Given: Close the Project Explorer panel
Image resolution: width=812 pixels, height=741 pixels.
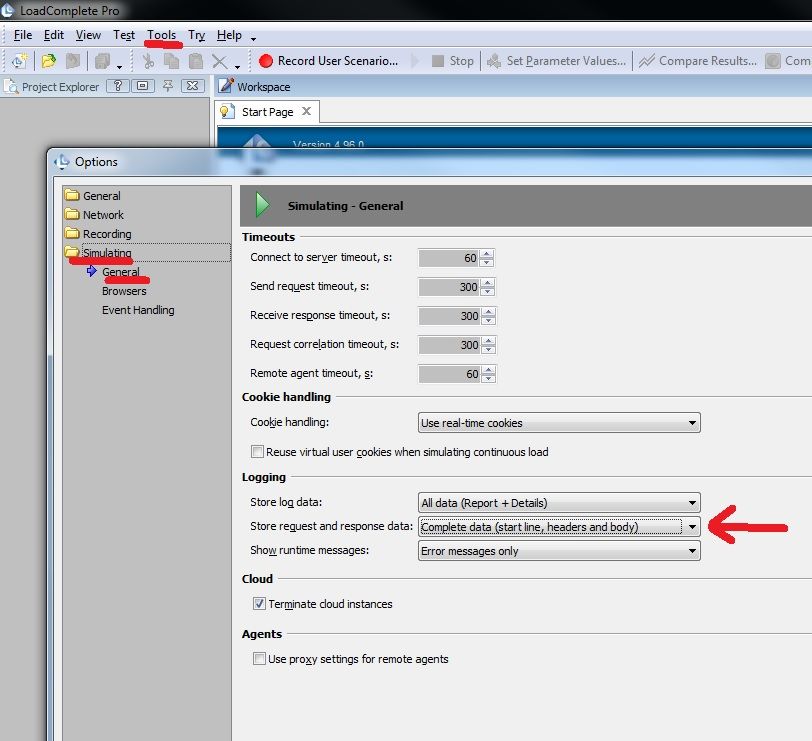Looking at the screenshot, I should 193,86.
